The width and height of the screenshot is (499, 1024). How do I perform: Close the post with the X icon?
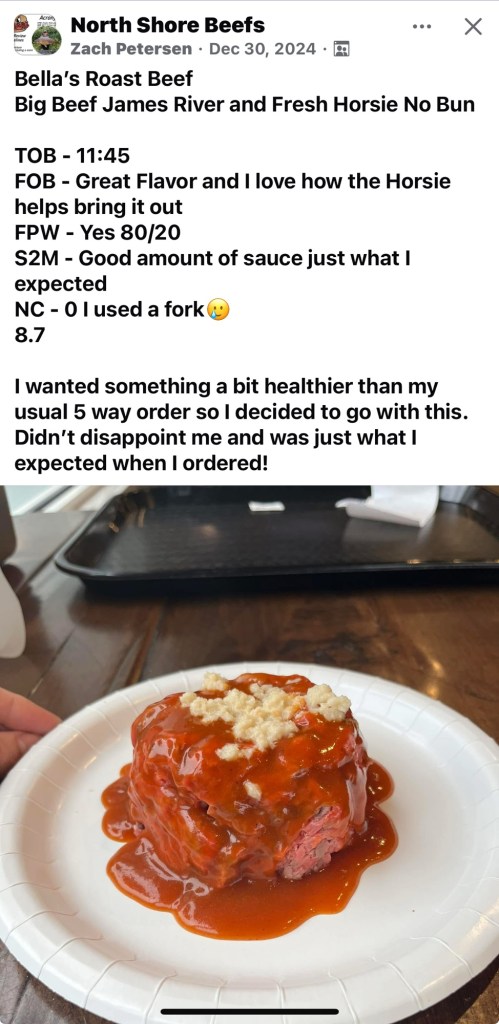tap(473, 27)
